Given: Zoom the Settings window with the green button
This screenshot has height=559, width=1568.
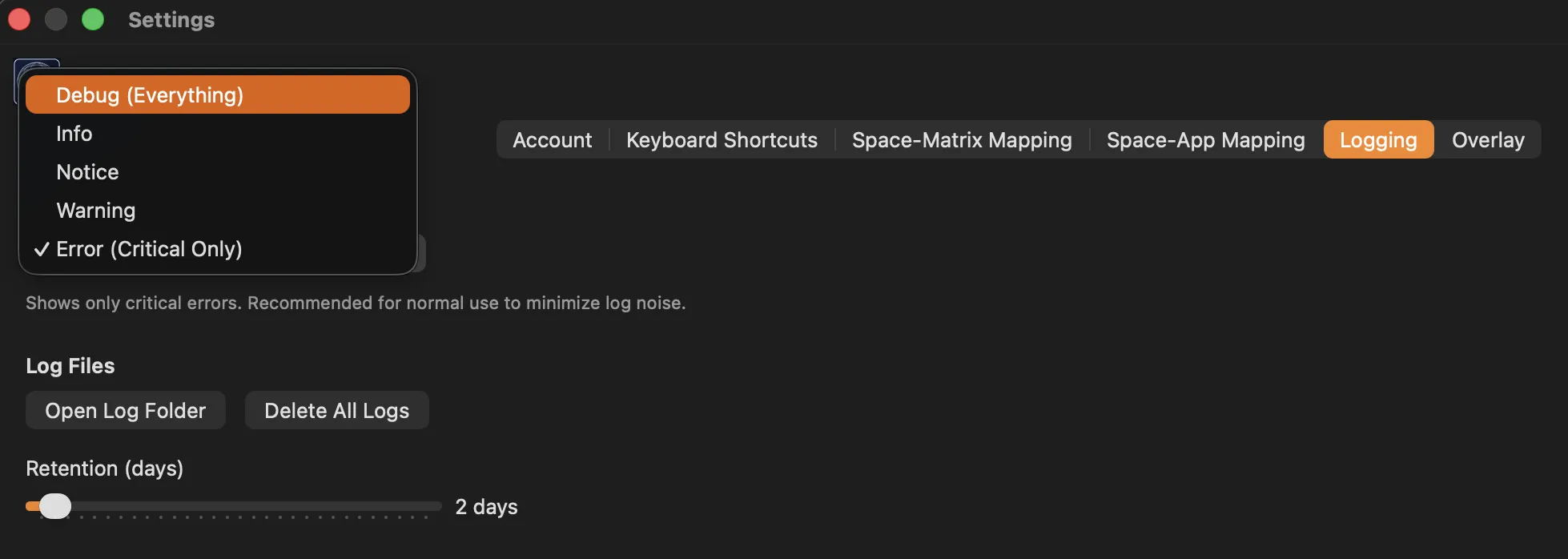Looking at the screenshot, I should pos(92,18).
